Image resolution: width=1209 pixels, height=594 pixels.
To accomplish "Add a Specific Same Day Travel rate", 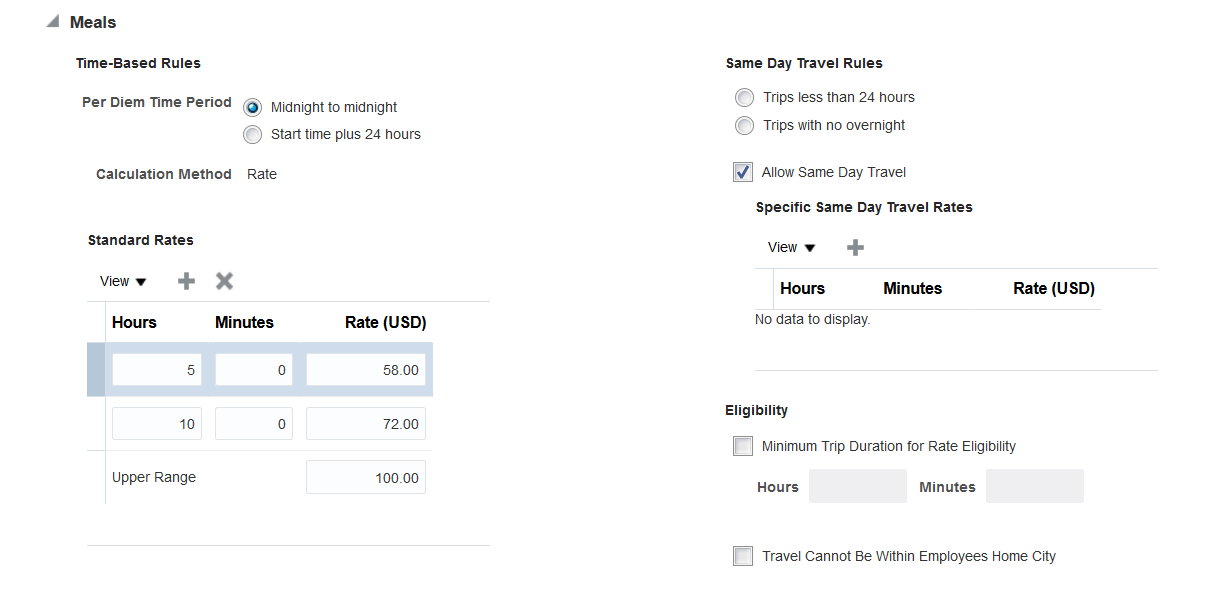I will click(x=855, y=248).
